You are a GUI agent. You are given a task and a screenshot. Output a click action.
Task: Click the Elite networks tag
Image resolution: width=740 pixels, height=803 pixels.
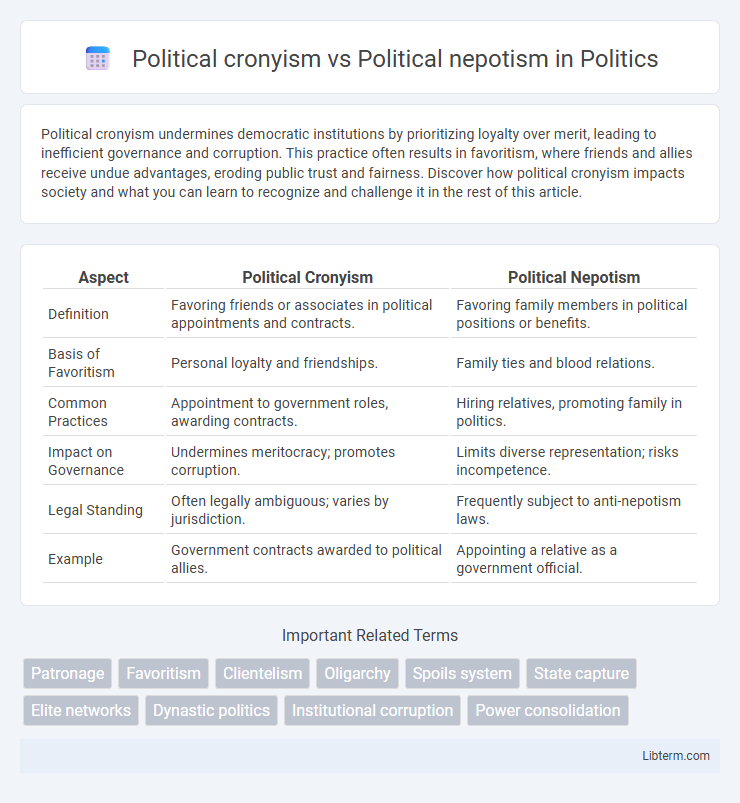pyautogui.click(x=81, y=710)
